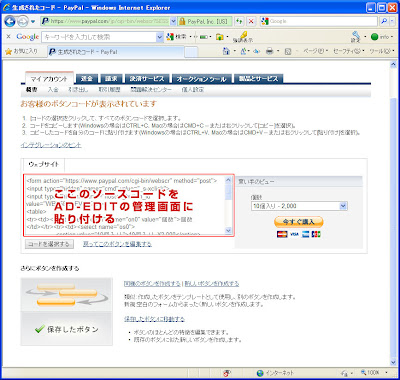This screenshot has height=380, width=400.
Task: Open Google Toolbar wrench settings icon
Action: (356, 36)
